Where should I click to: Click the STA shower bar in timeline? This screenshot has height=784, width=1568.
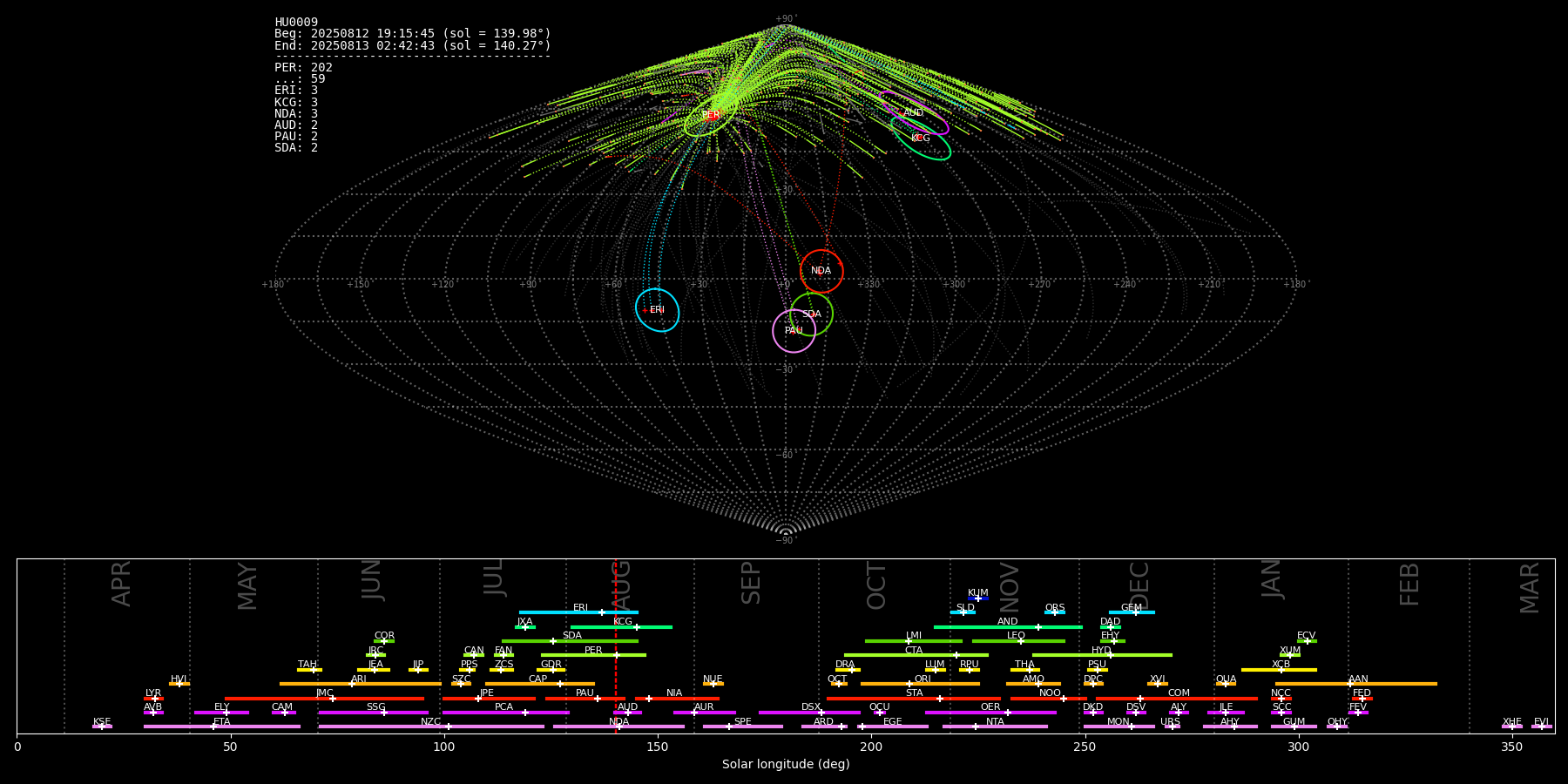point(914,699)
